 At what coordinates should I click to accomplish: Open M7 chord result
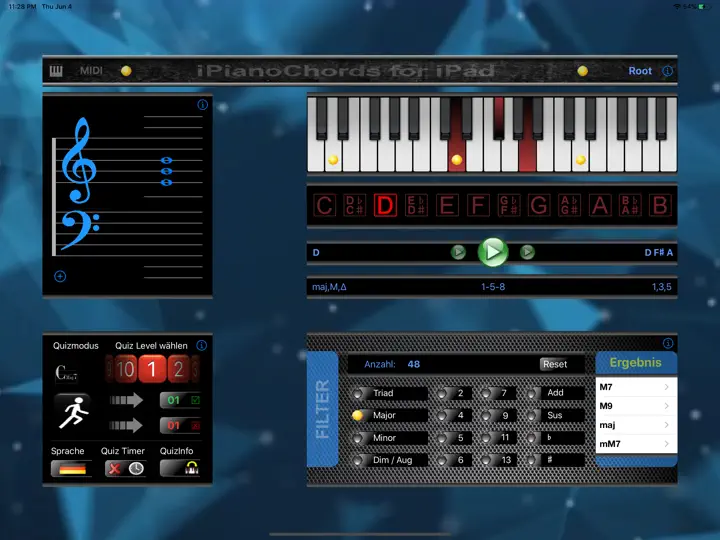point(636,387)
